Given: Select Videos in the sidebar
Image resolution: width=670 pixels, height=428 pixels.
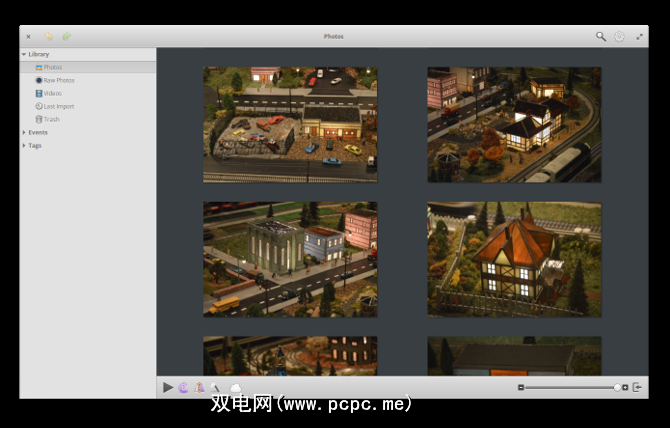Looking at the screenshot, I should (x=88, y=93).
